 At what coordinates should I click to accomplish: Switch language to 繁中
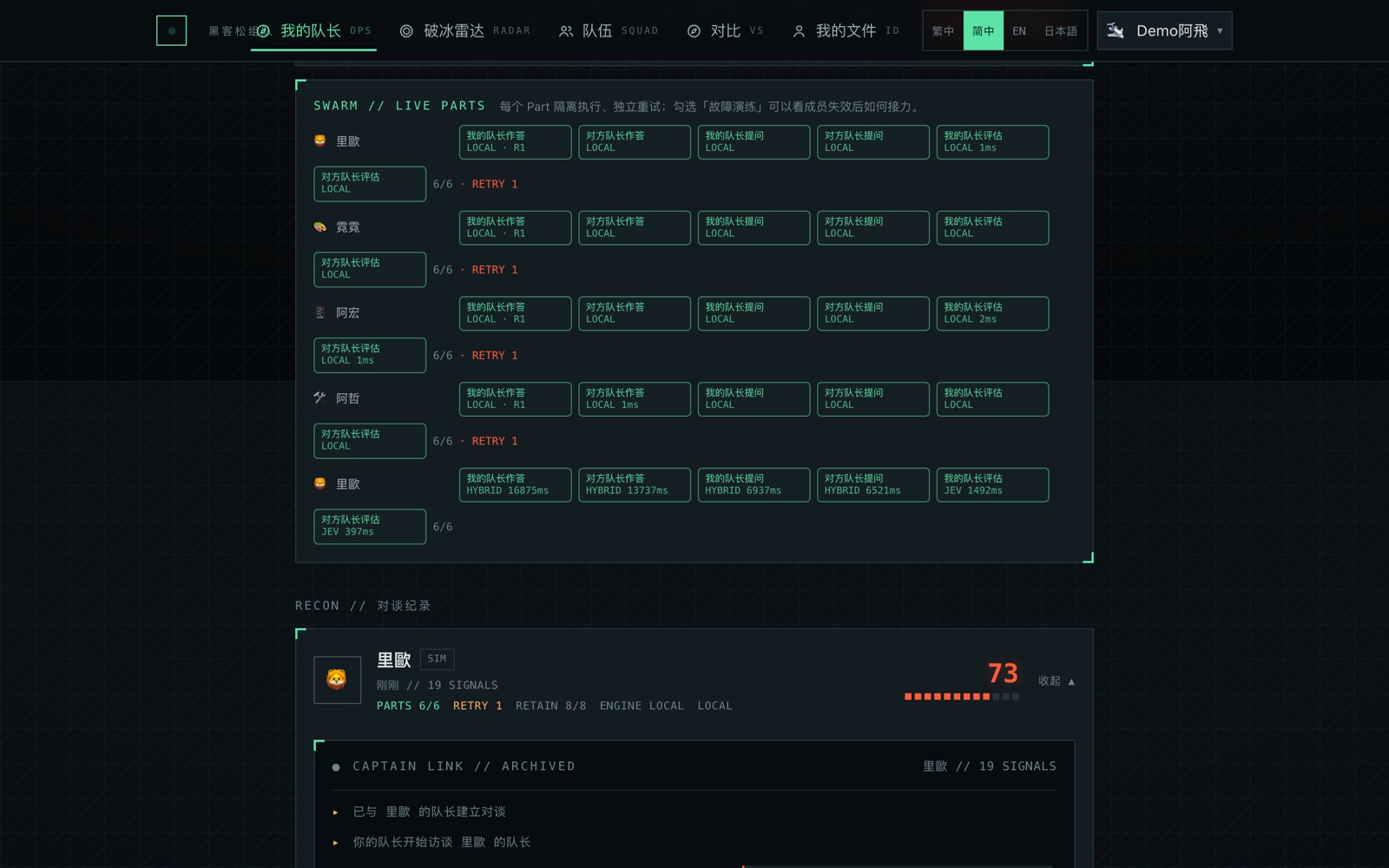[x=943, y=30]
